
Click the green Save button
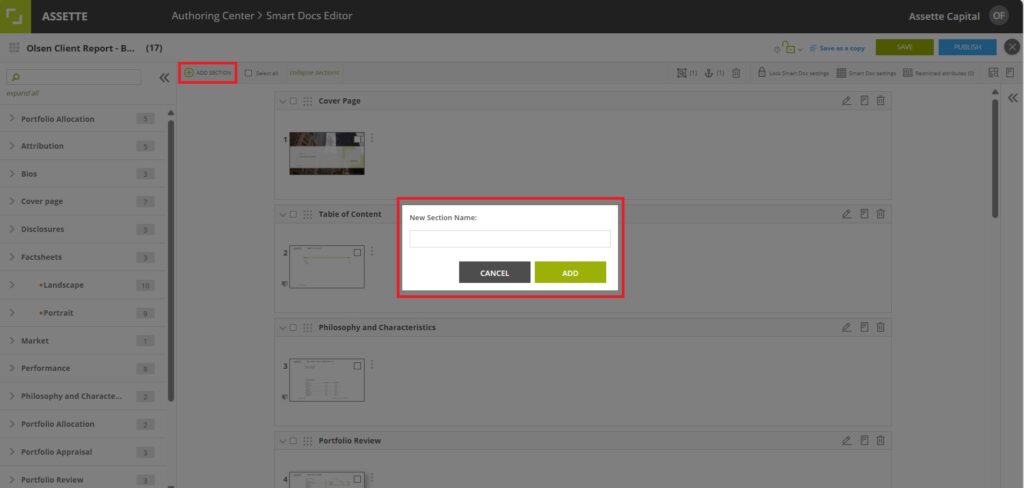(904, 47)
